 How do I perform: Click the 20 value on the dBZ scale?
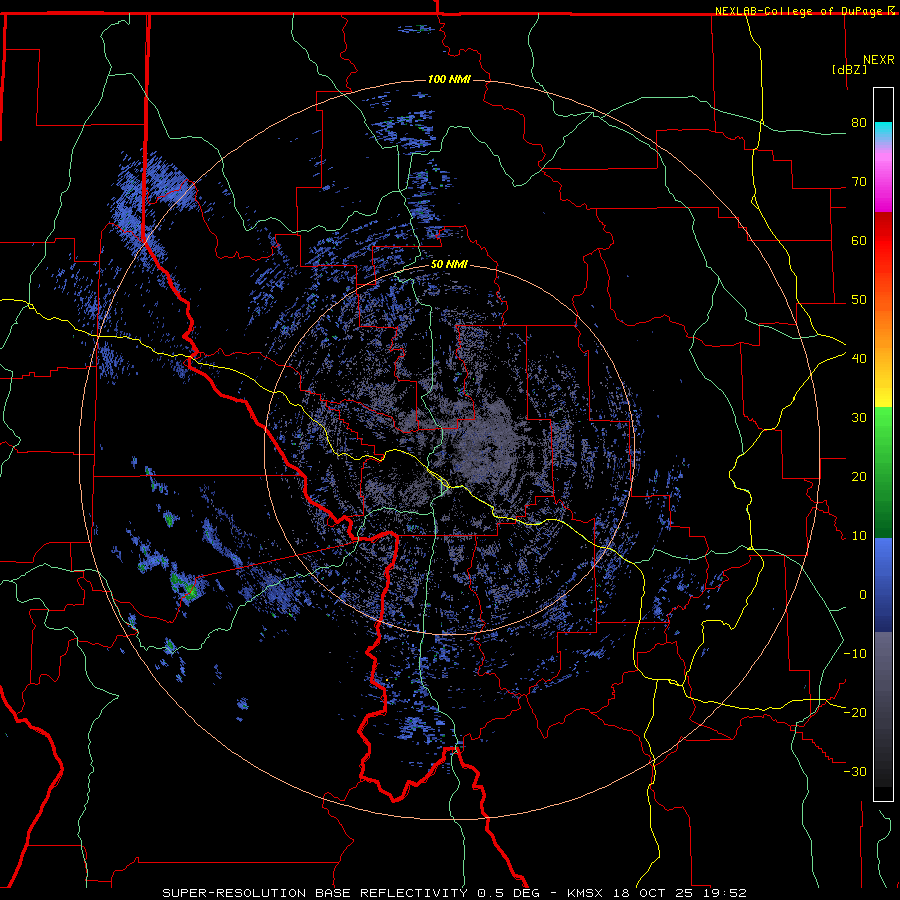[859, 477]
